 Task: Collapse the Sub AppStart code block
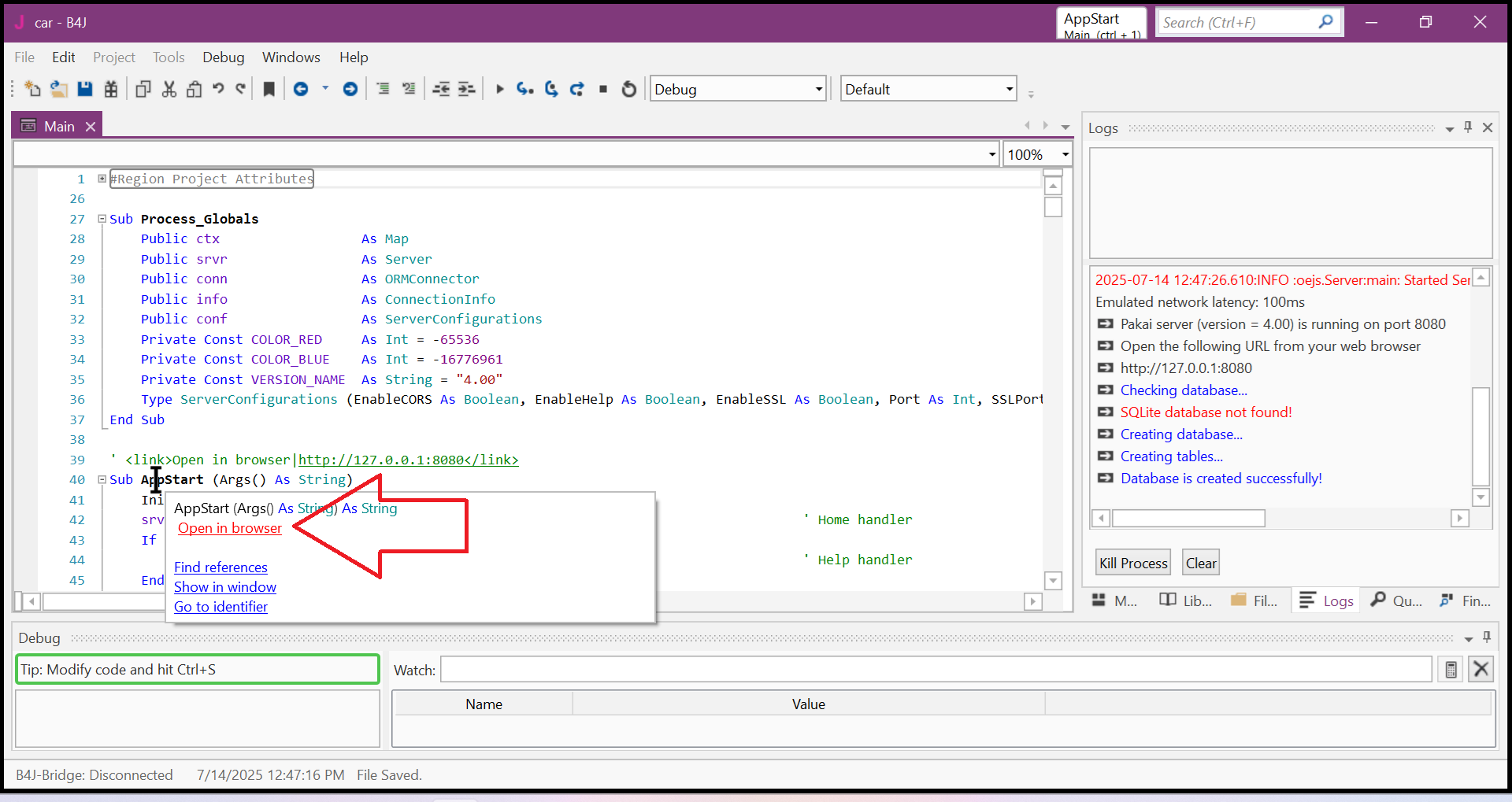click(102, 479)
